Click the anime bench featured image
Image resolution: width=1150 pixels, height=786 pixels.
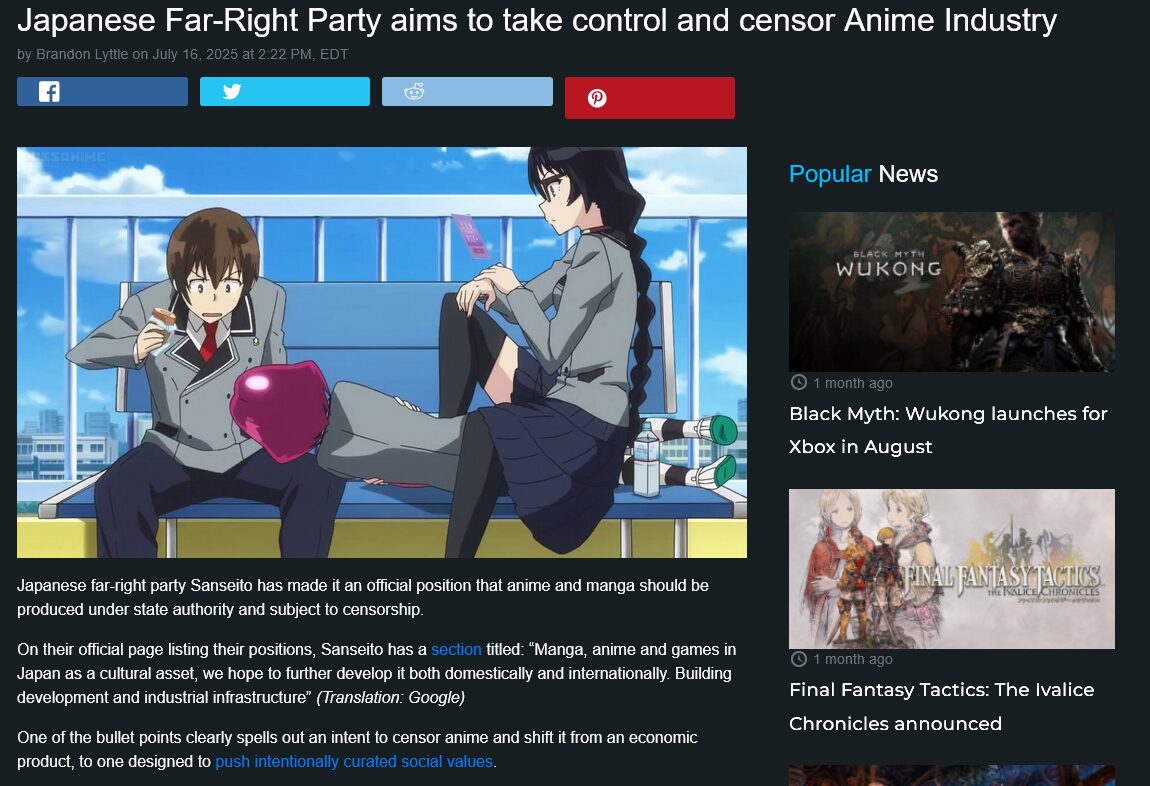point(382,353)
